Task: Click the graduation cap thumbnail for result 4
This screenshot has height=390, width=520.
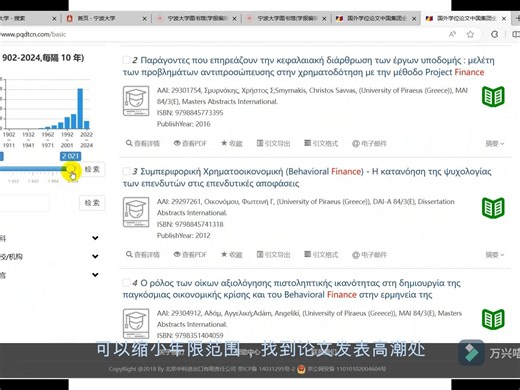Action: pyautogui.click(x=136, y=324)
